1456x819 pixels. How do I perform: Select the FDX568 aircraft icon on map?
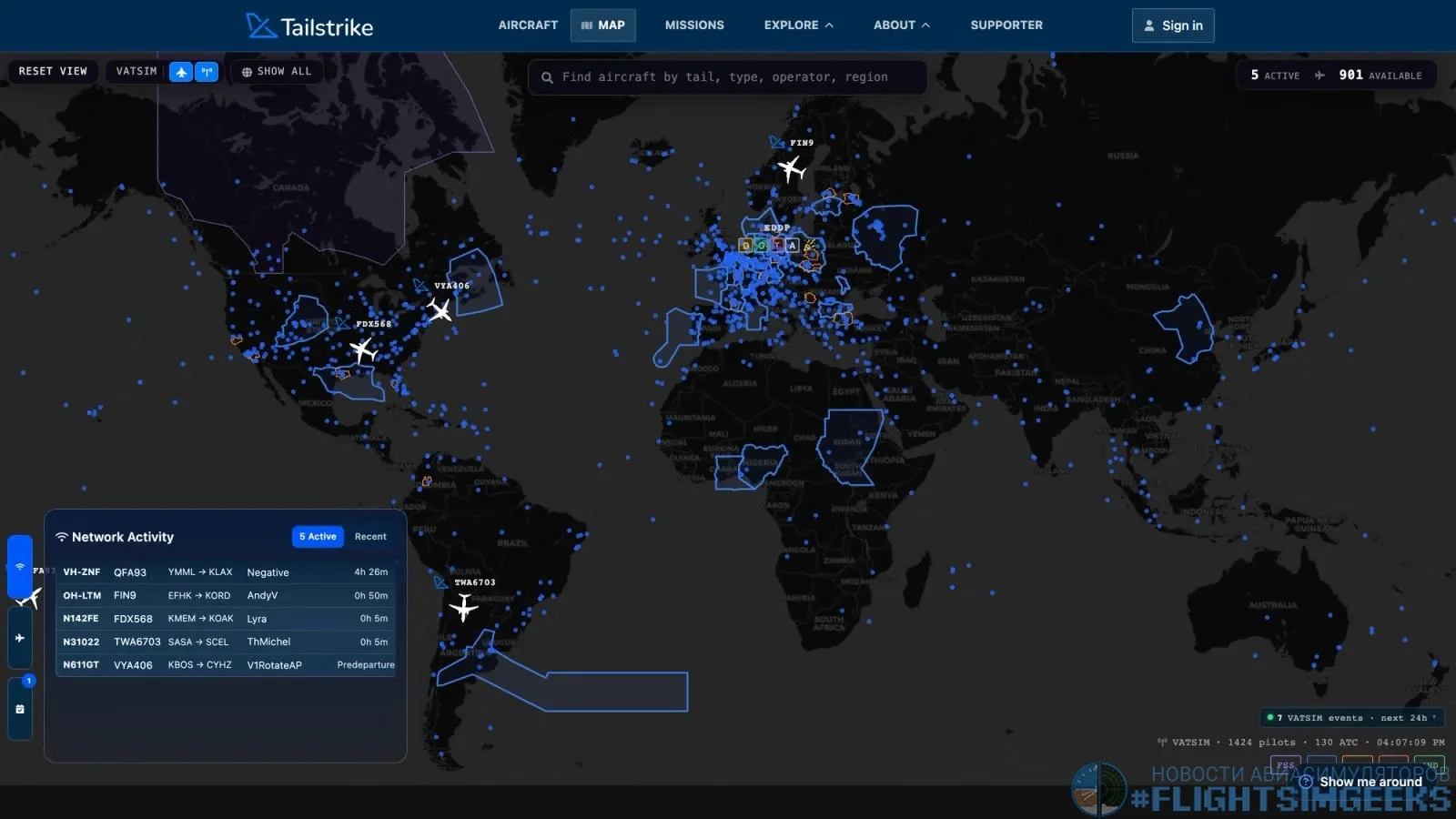click(363, 349)
